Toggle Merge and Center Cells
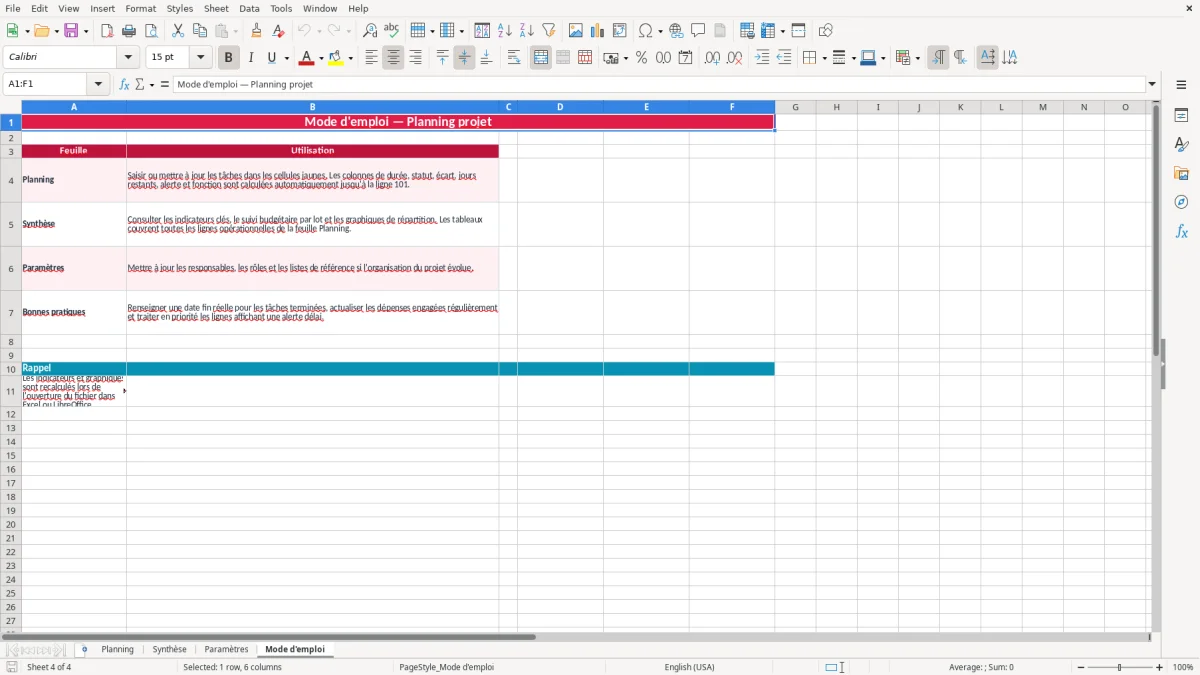Image resolution: width=1200 pixels, height=675 pixels. pos(541,58)
